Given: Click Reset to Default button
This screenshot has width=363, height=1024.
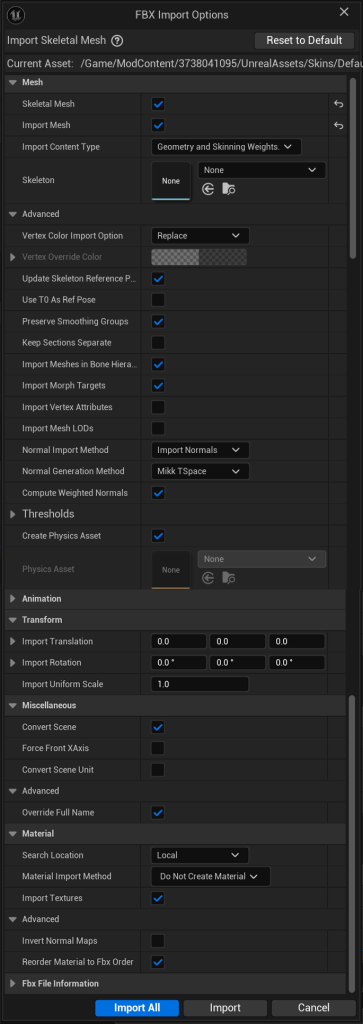Looking at the screenshot, I should (x=304, y=40).
